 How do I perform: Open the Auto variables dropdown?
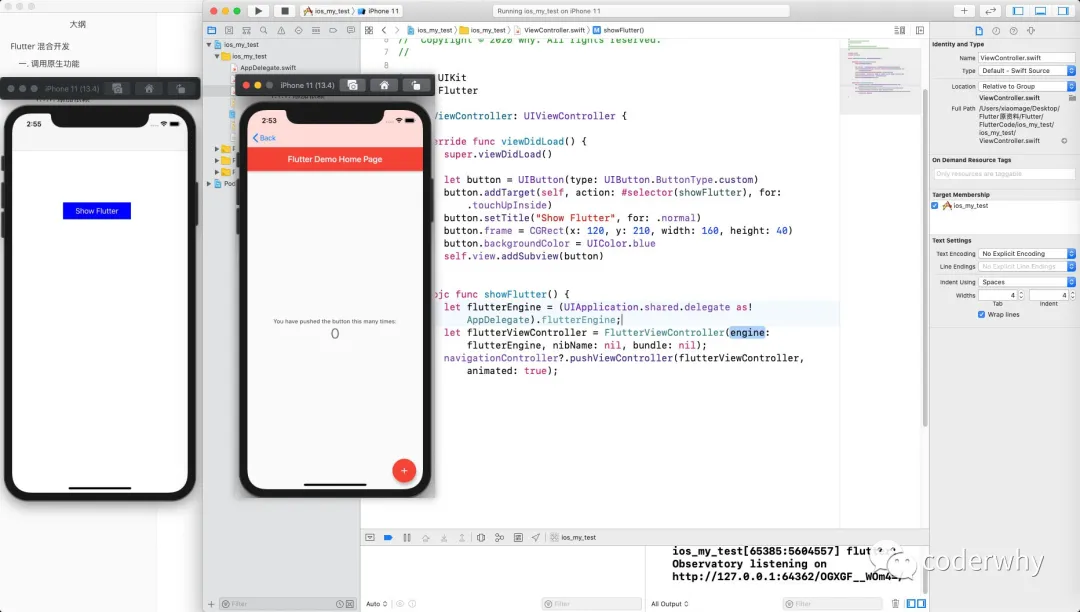pyautogui.click(x=376, y=604)
